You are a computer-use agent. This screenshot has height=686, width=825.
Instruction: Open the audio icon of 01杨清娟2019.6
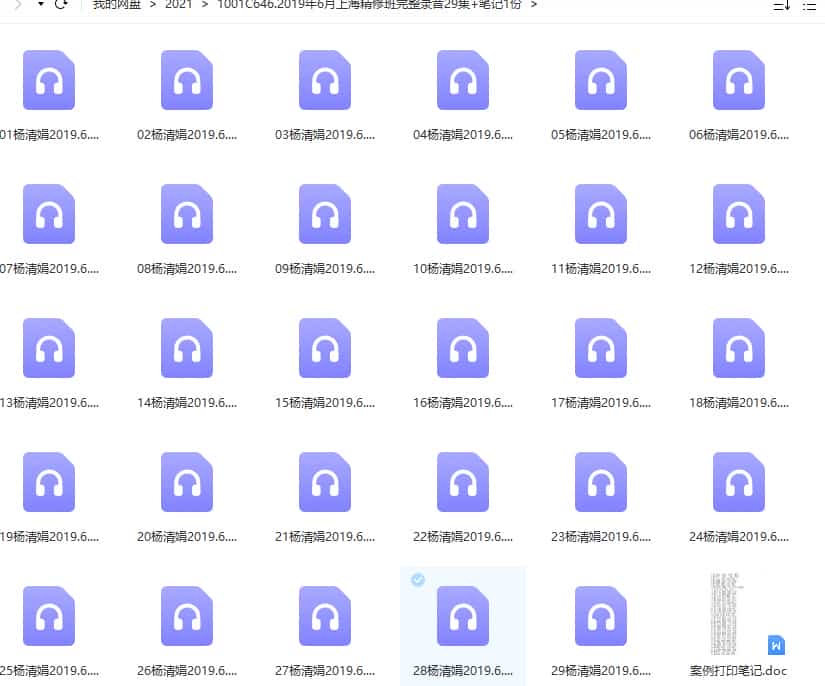[x=48, y=80]
